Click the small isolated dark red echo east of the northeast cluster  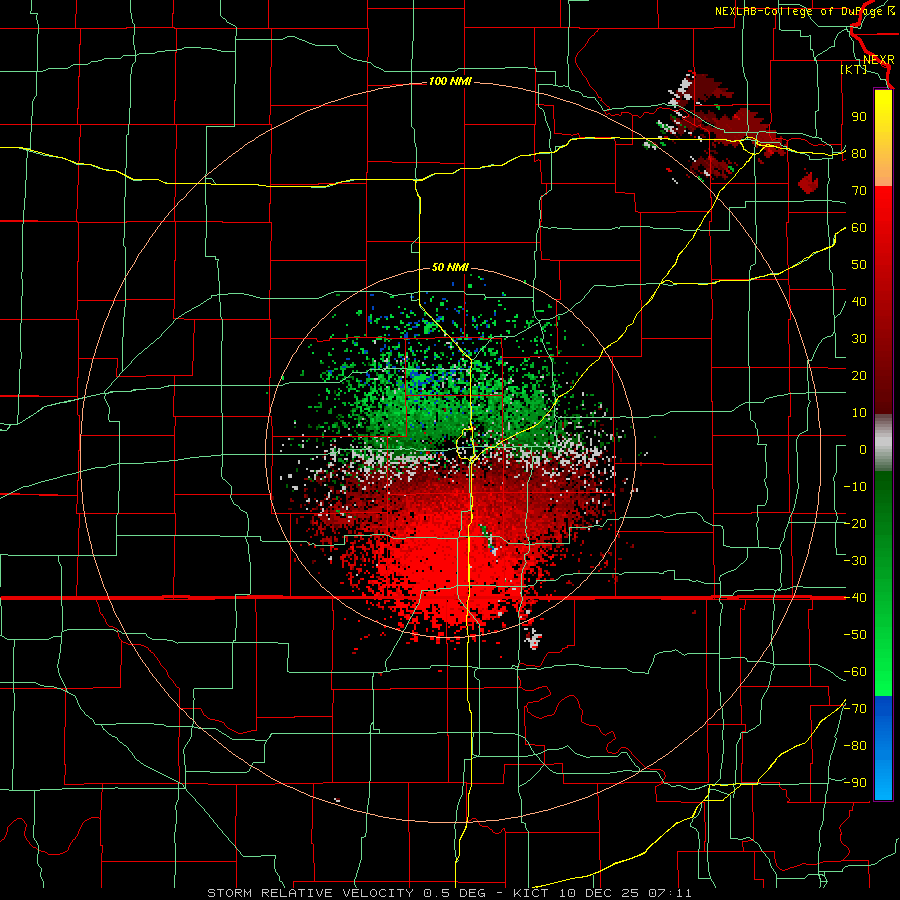click(x=808, y=181)
